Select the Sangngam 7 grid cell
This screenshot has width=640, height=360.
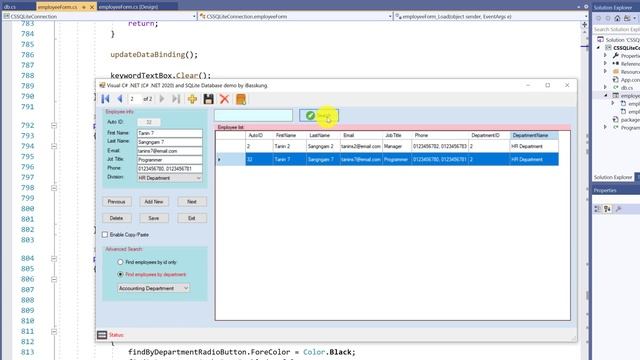point(323,159)
